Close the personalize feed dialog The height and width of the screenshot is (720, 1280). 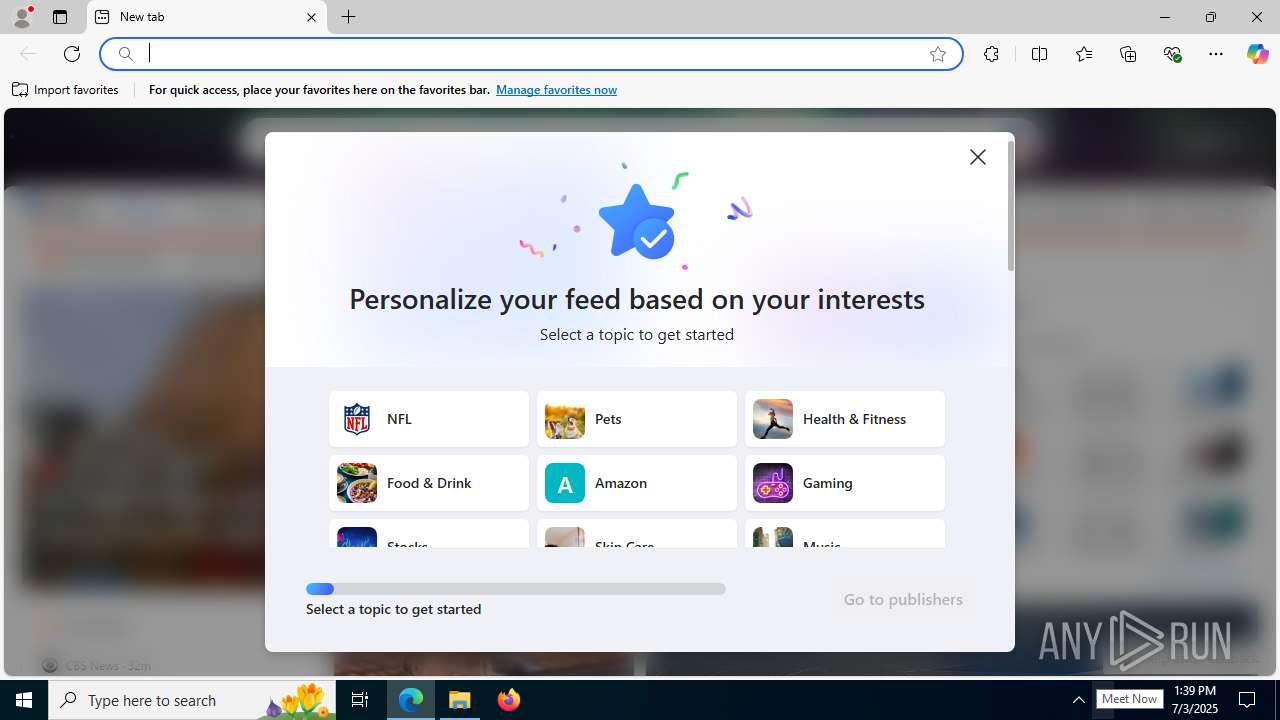point(978,157)
